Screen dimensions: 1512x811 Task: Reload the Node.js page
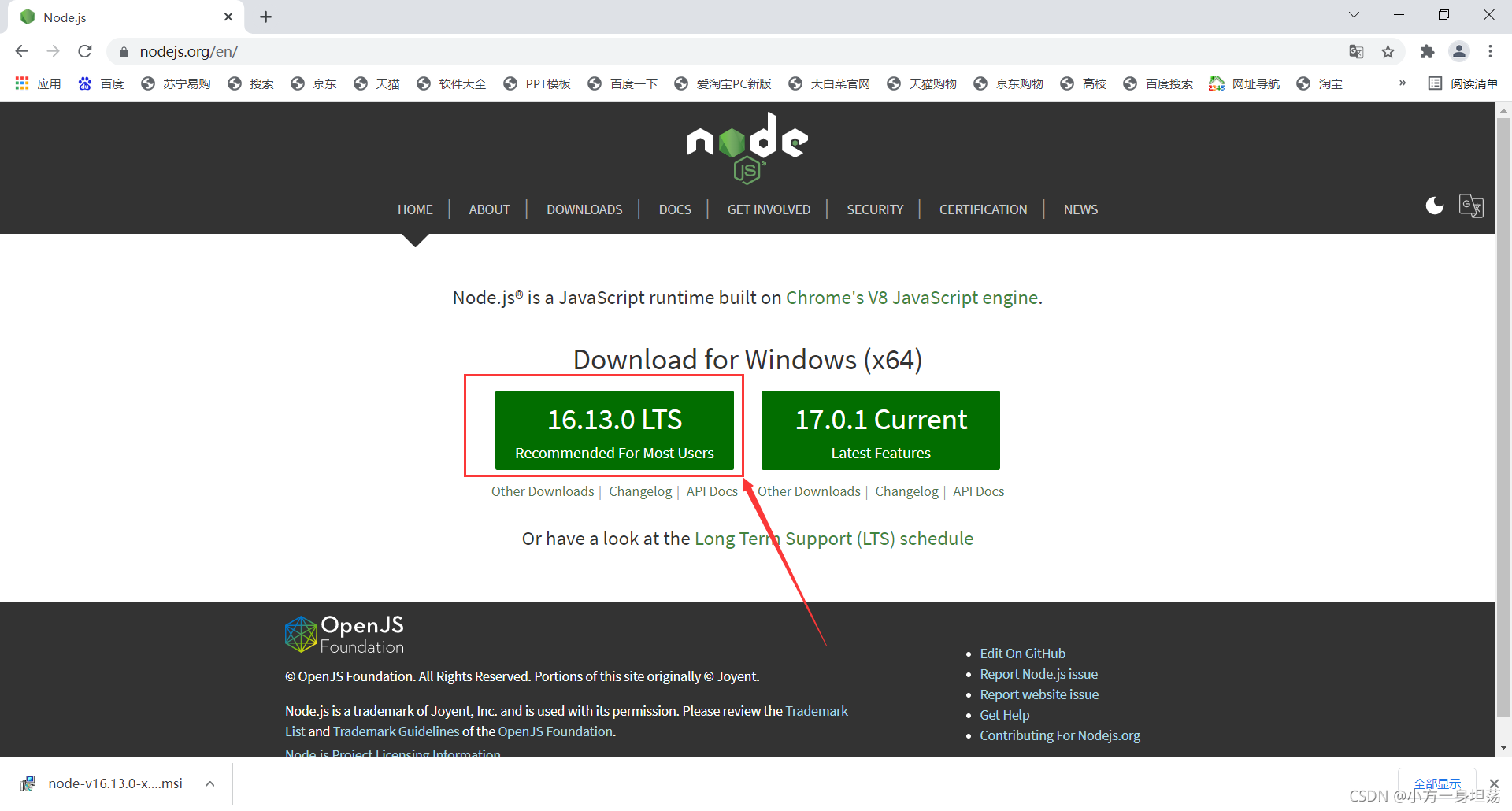click(x=85, y=51)
